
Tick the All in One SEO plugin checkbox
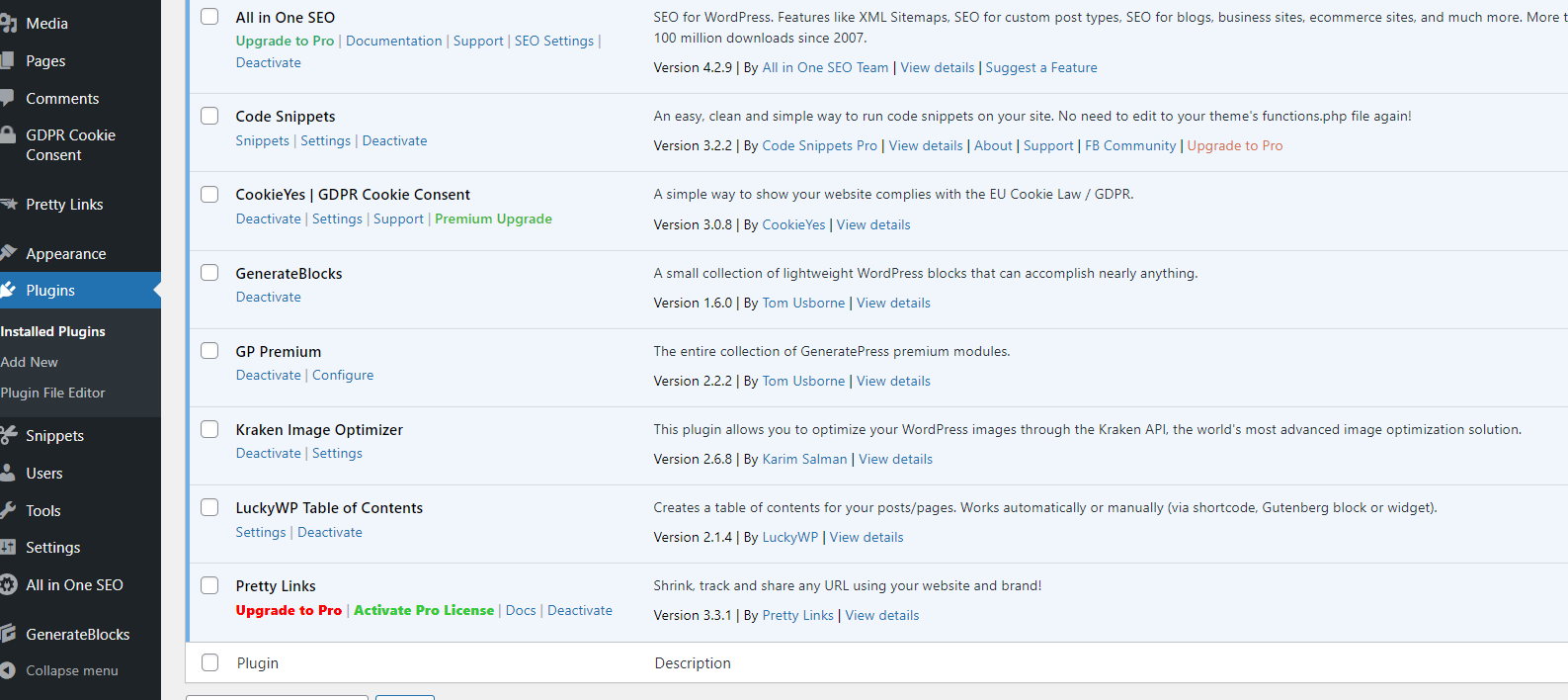click(209, 17)
